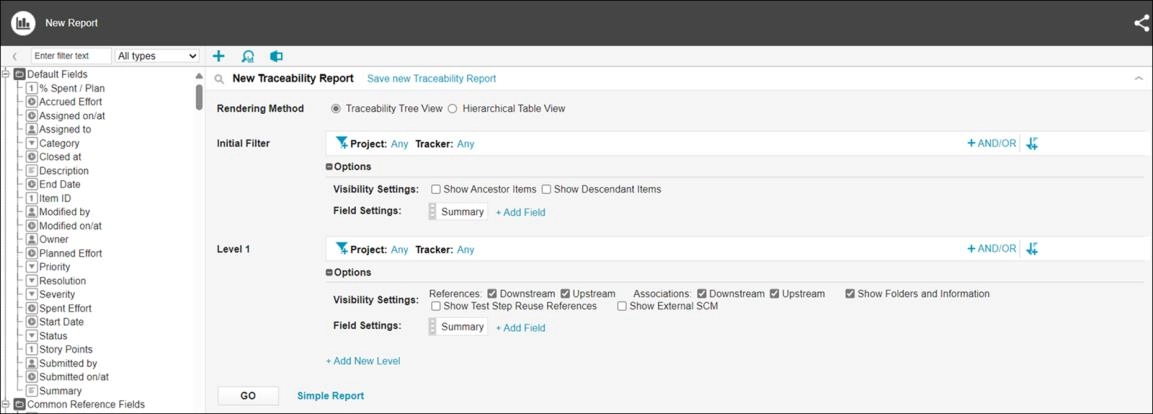The height and width of the screenshot is (414, 1153).
Task: Collapse the Default Fields tree node
Action: (x=6, y=74)
